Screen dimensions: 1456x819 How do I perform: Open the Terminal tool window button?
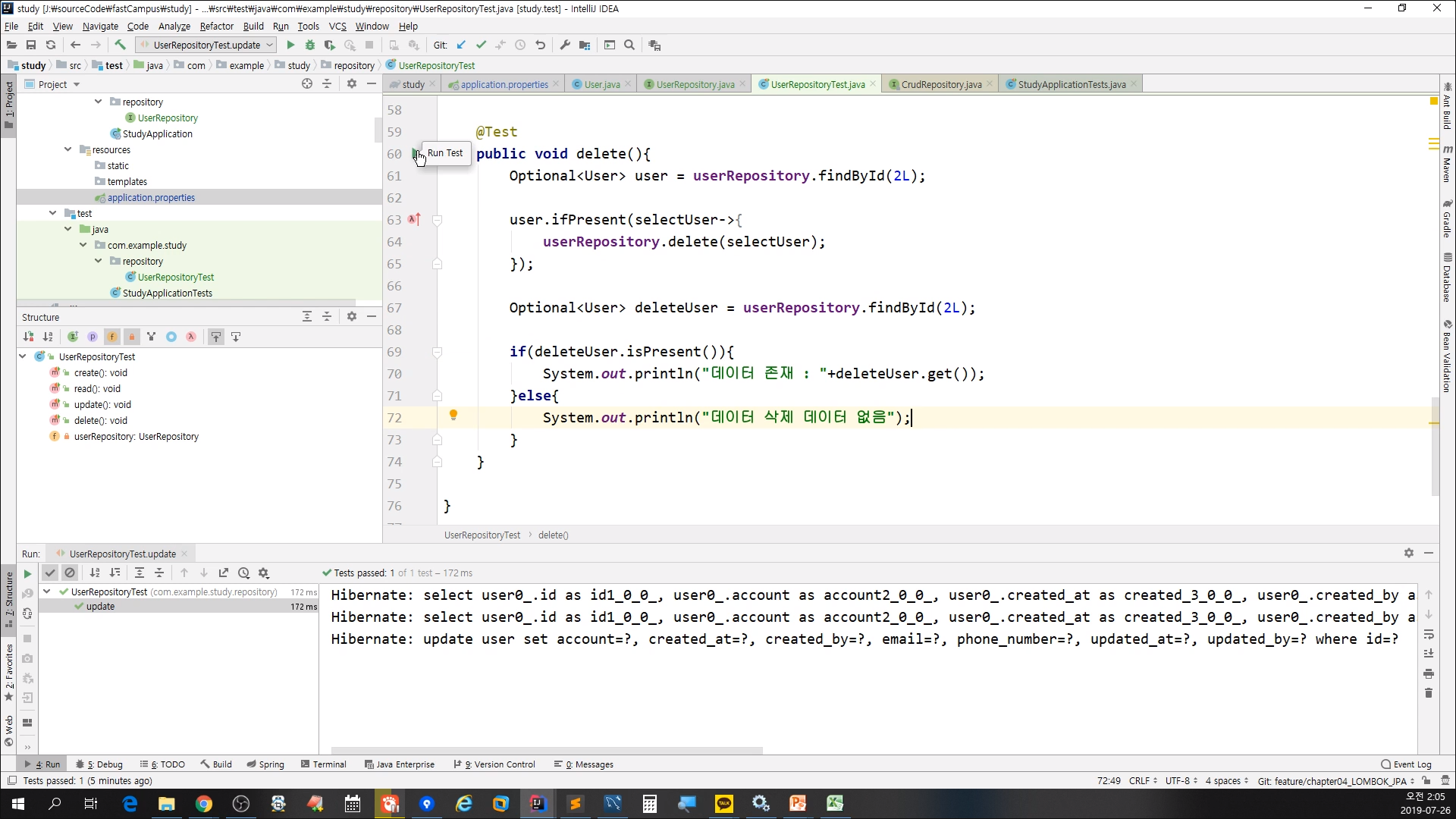pos(324,764)
